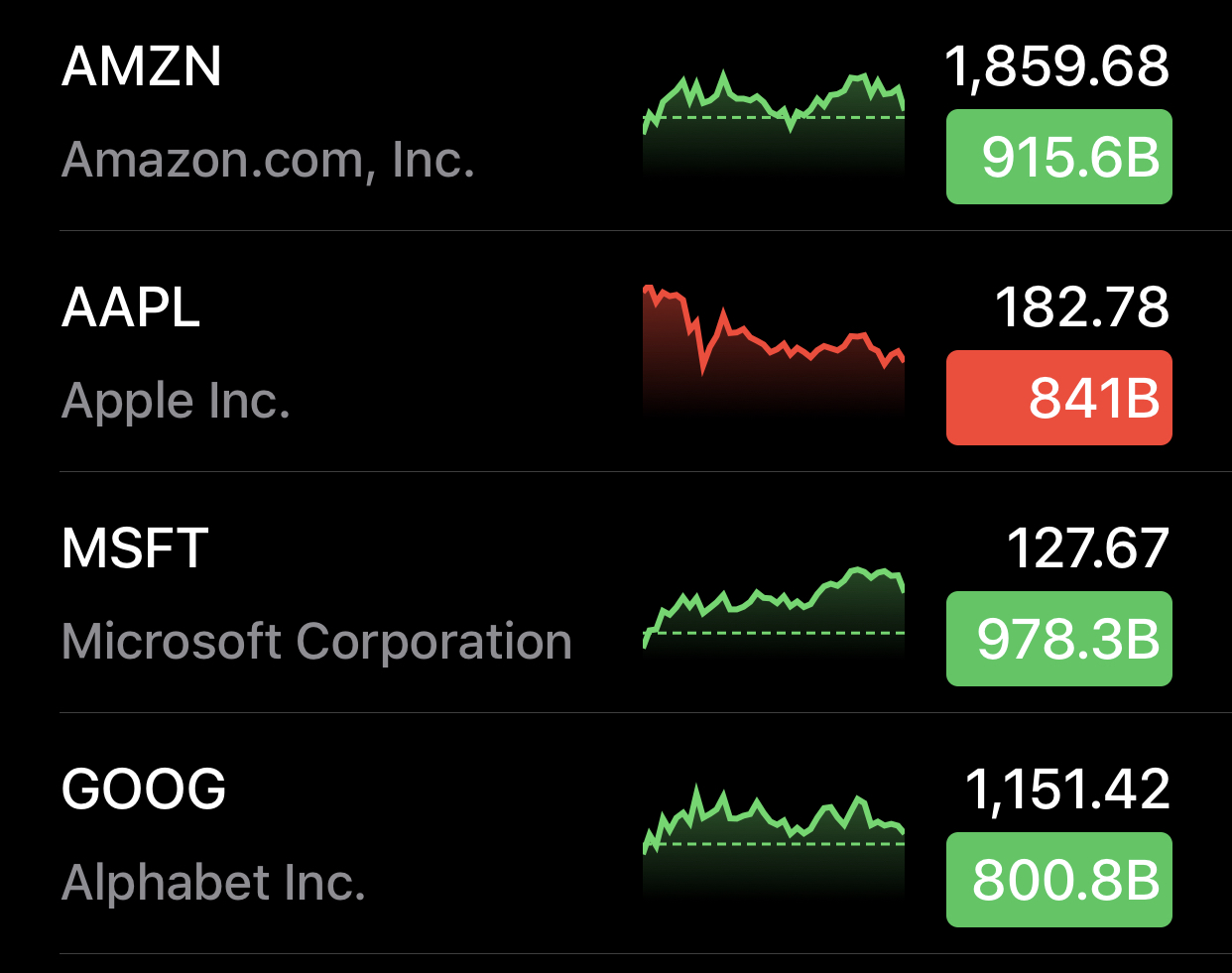Select the AAPL ticker symbol

[x=131, y=307]
